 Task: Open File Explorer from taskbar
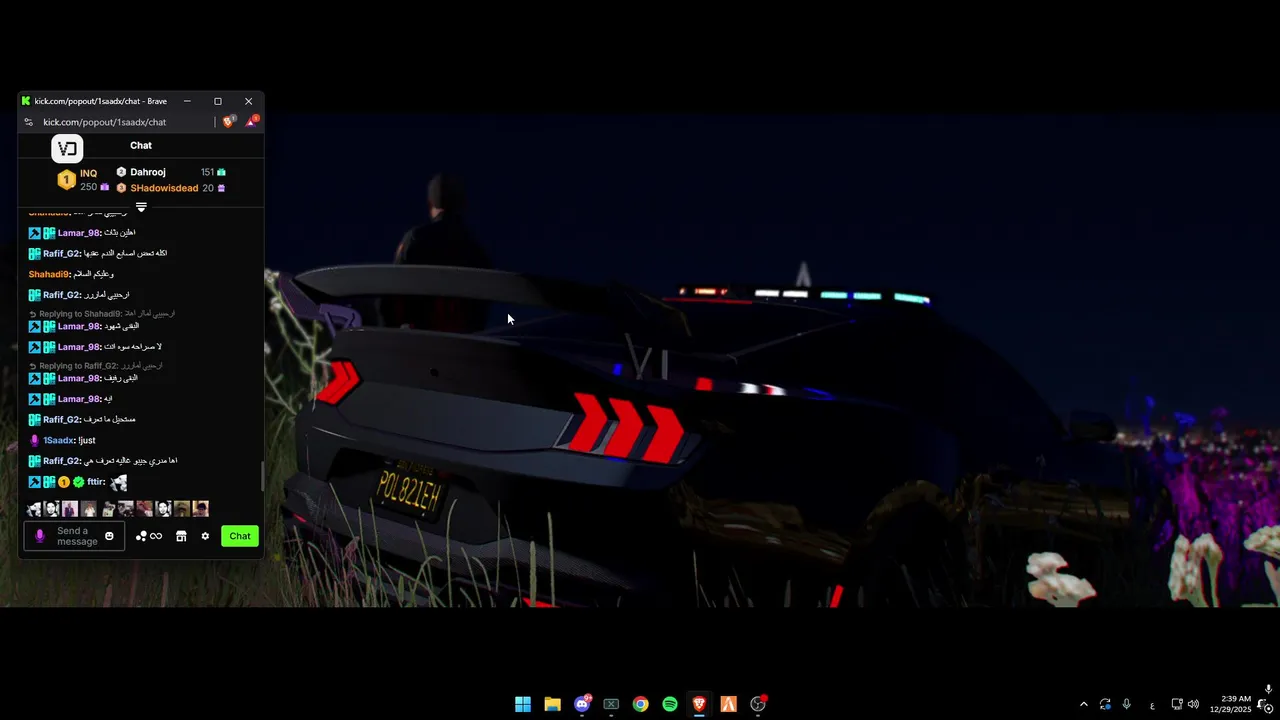[x=552, y=704]
